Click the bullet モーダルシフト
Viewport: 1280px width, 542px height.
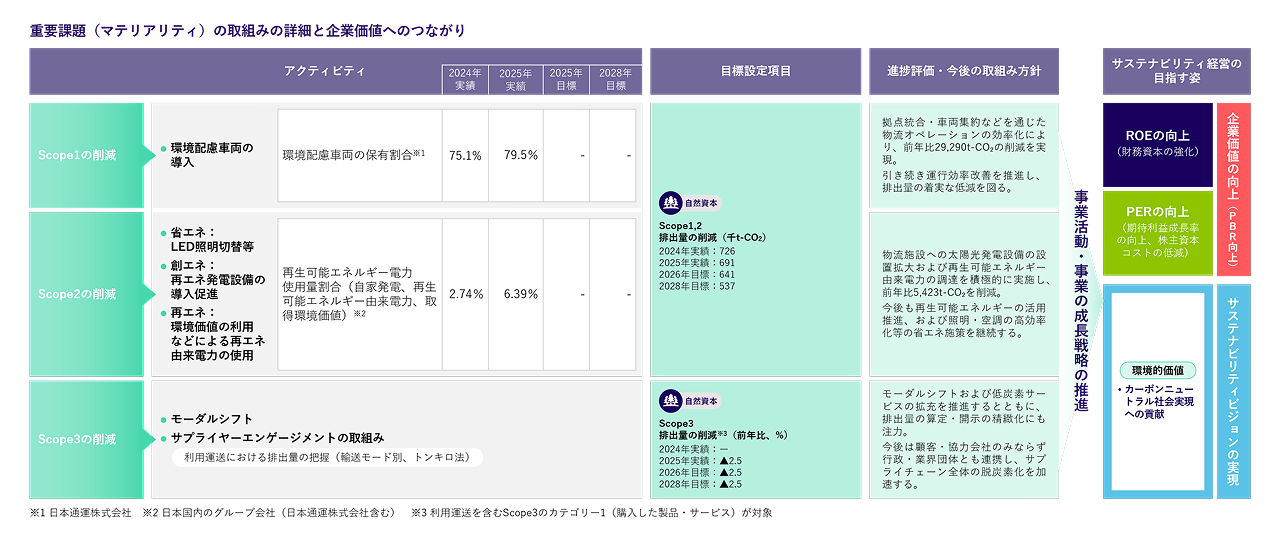tap(206, 419)
